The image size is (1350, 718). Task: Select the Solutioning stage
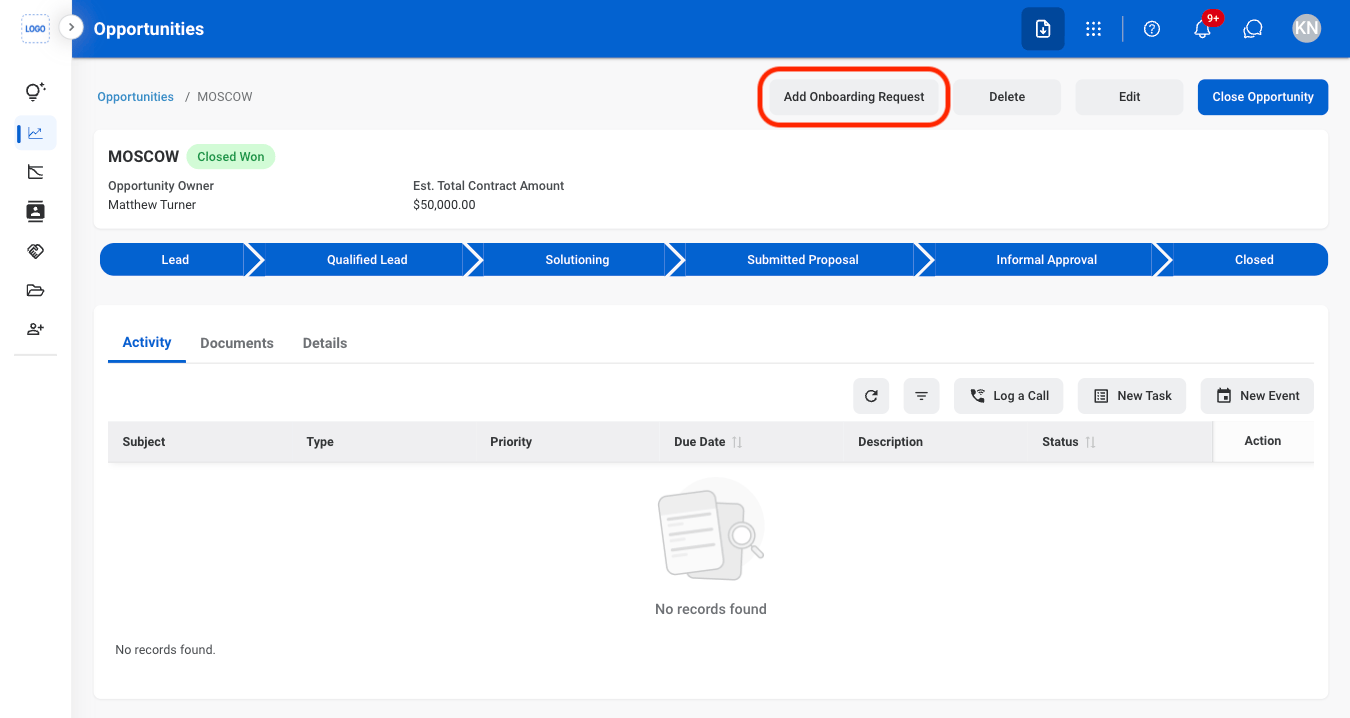tap(577, 260)
